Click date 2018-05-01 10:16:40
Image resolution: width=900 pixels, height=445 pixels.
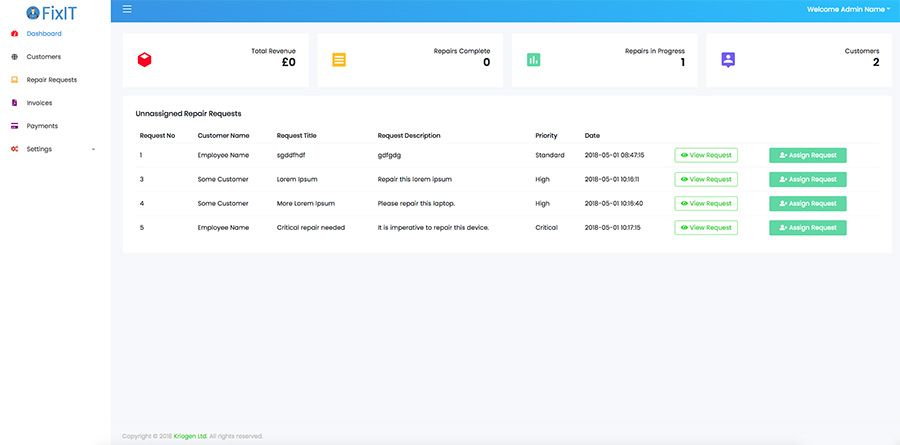(x=614, y=203)
